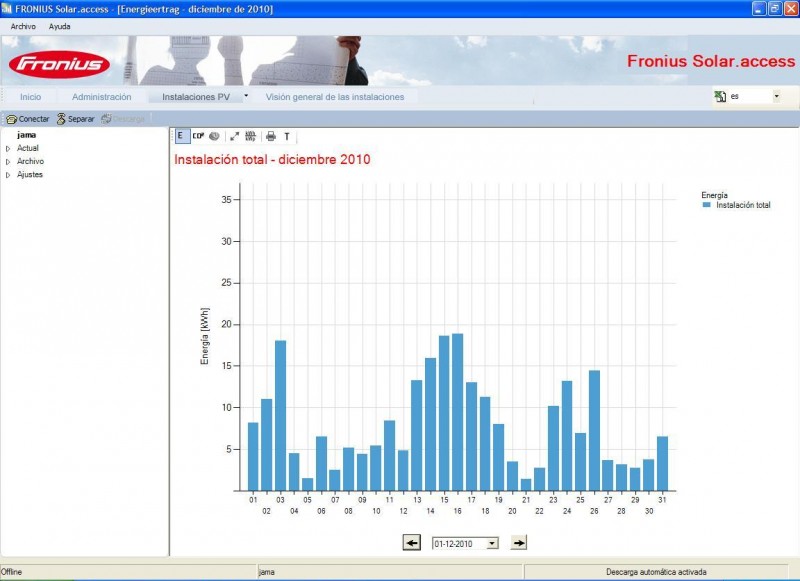This screenshot has height=581, width=800.
Task: Minimize the Solar.access window
Action: [759, 9]
